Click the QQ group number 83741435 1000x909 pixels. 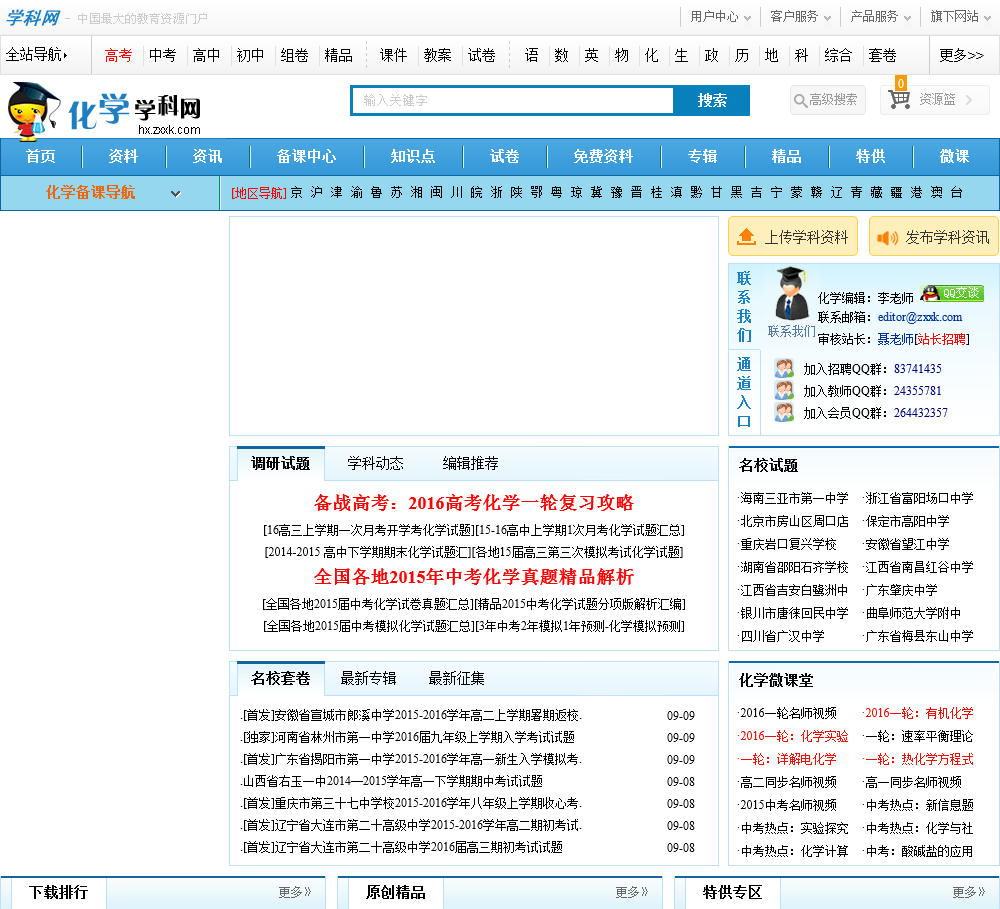tap(917, 369)
